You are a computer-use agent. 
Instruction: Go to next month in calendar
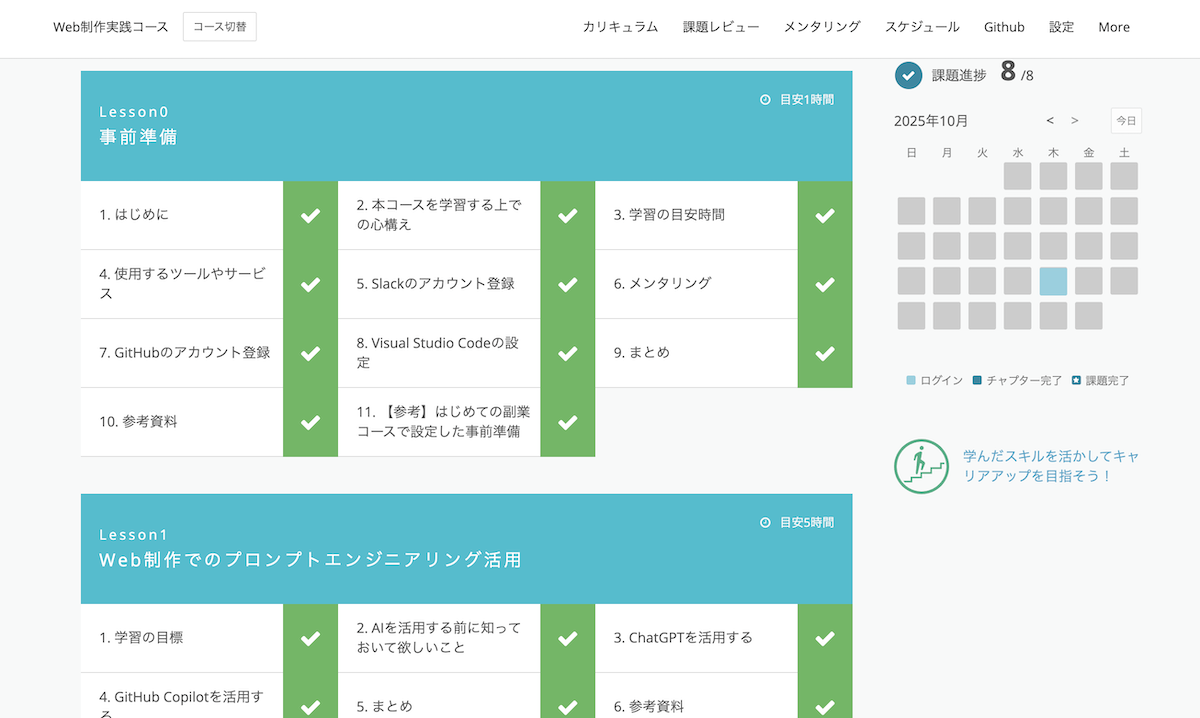point(1075,121)
